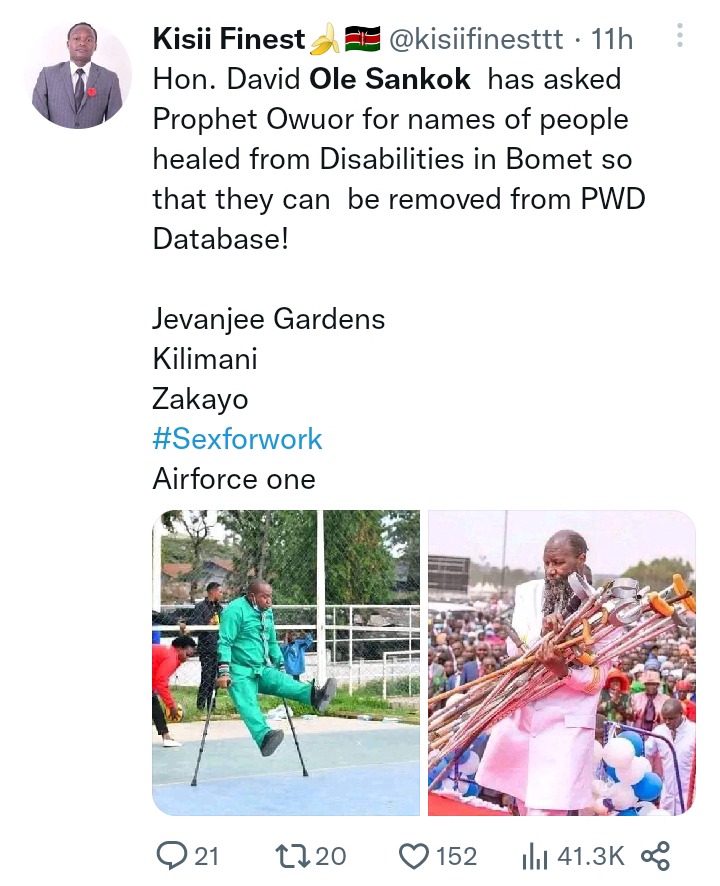Image resolution: width=720 pixels, height=886 pixels.
Task: Open the three-dot more options menu
Action: point(680,35)
